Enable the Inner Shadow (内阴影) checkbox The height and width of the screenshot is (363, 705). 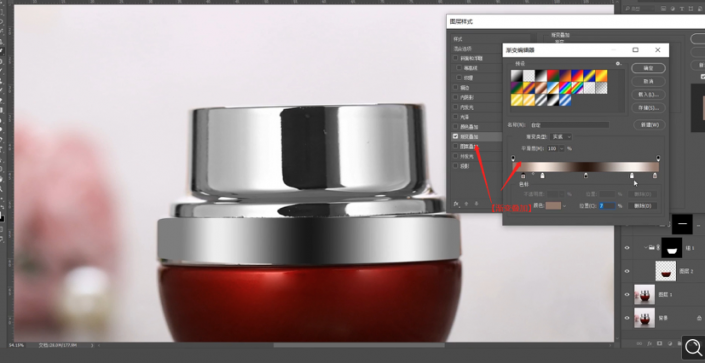point(455,97)
